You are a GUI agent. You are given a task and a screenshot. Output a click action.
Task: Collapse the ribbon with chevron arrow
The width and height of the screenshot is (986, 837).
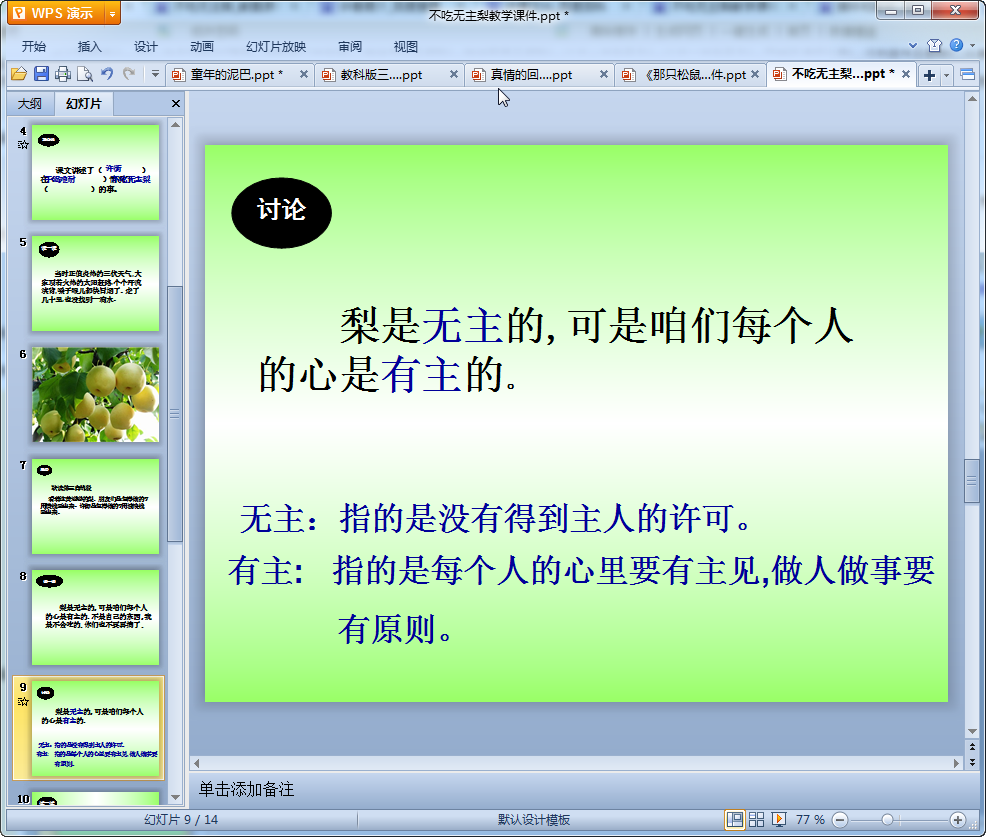pyautogui.click(x=913, y=45)
